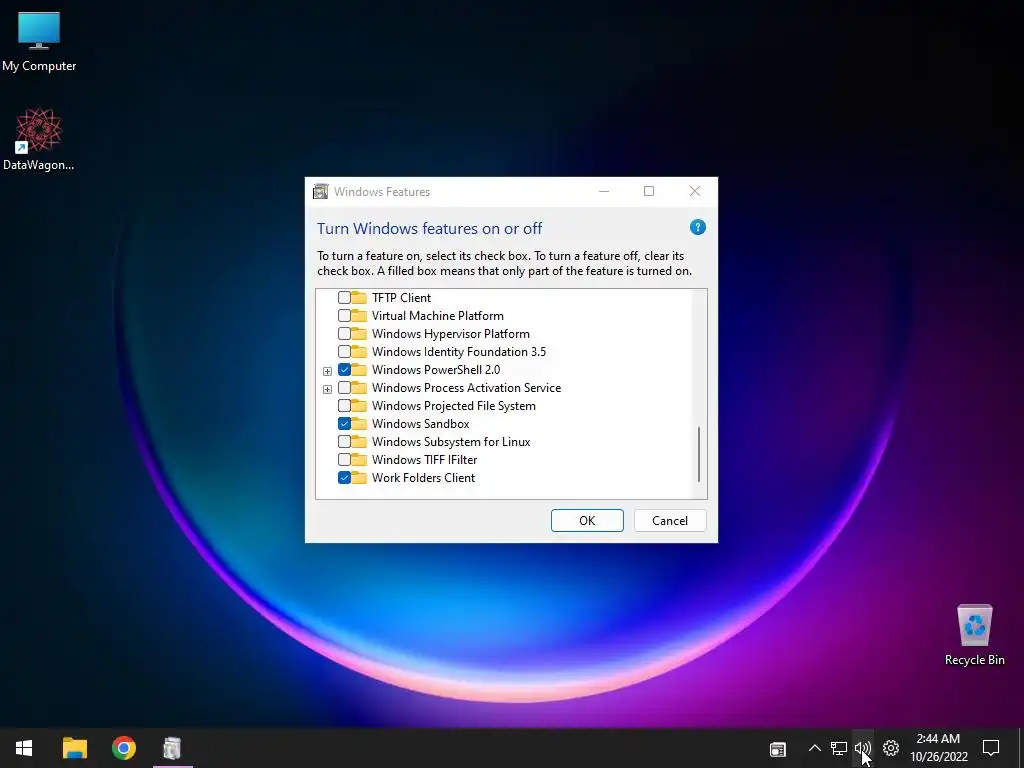Expand Windows Process Activation Service node
The image size is (1024, 768).
click(328, 389)
